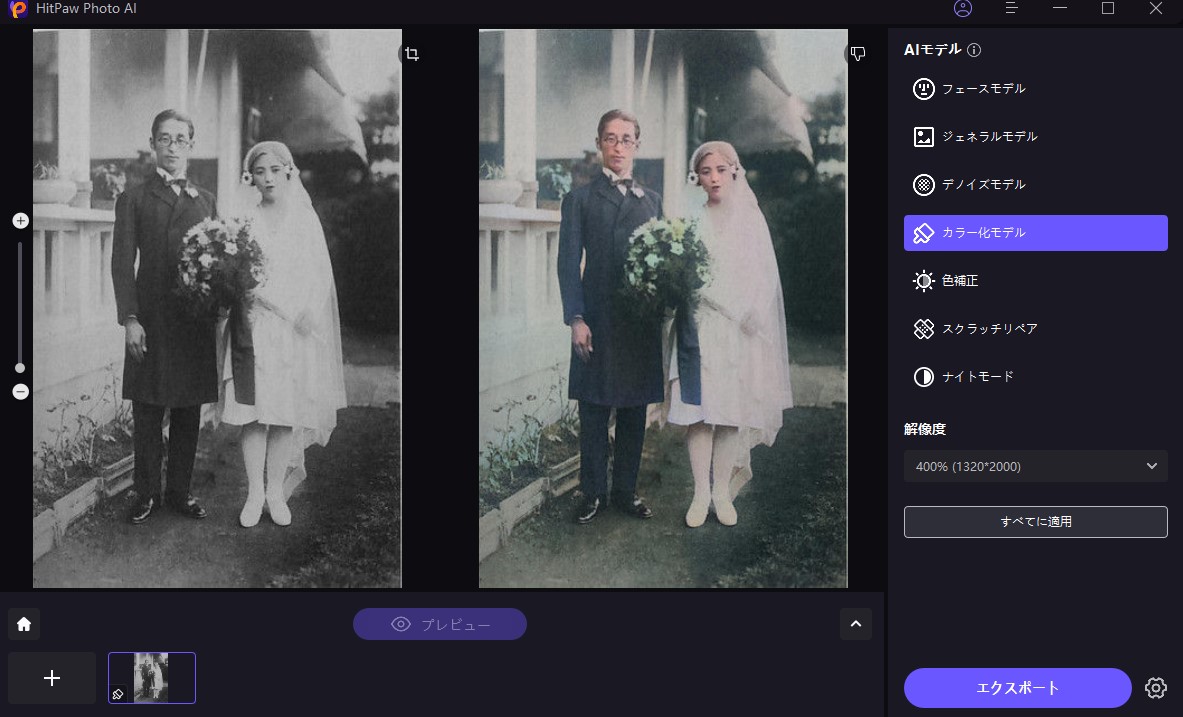1183x717 pixels.
Task: Open the 解像度 400% dropdown
Action: tap(1035, 466)
